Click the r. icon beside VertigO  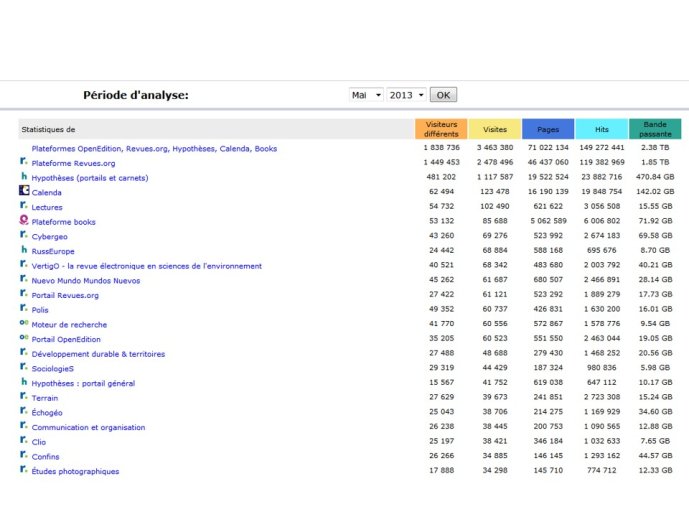[x=24, y=264]
